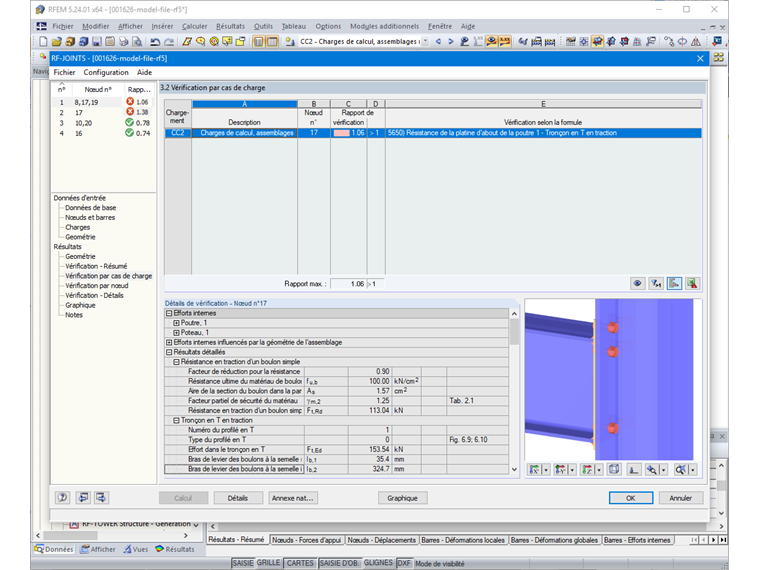Click the Rapport max value field 1.06
The image size is (760, 570).
pyautogui.click(x=348, y=284)
